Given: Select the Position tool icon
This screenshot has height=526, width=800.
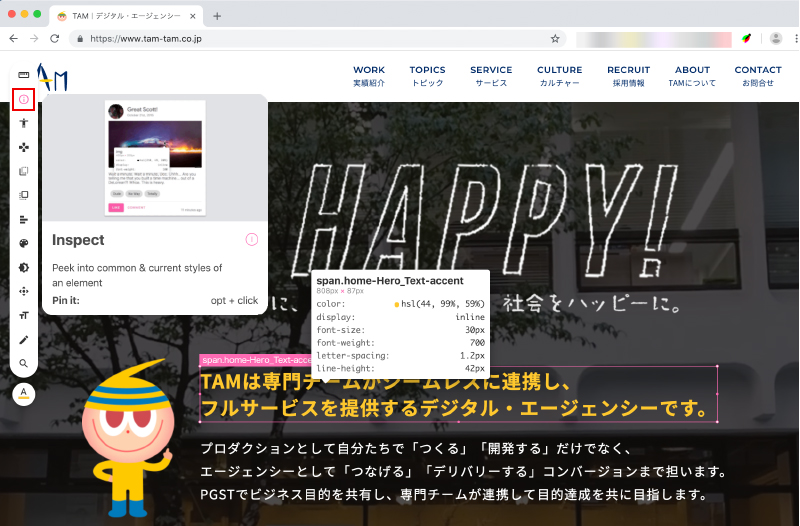Looking at the screenshot, I should [23, 291].
